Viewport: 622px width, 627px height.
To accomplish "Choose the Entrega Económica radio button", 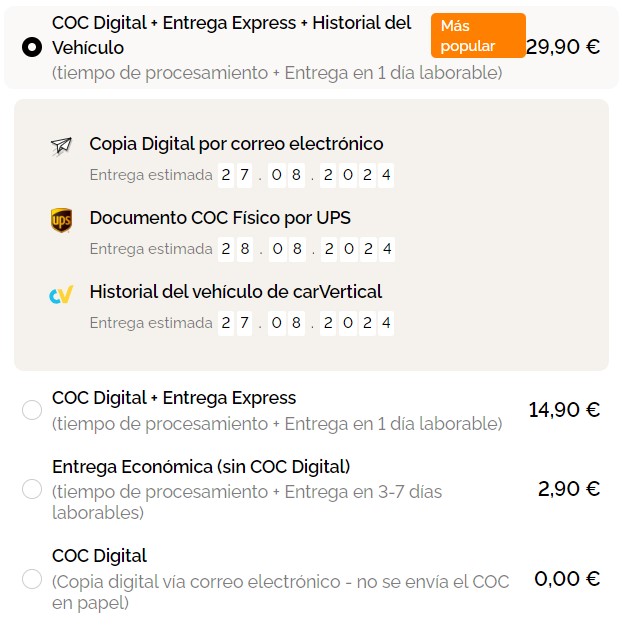I will (x=32, y=489).
